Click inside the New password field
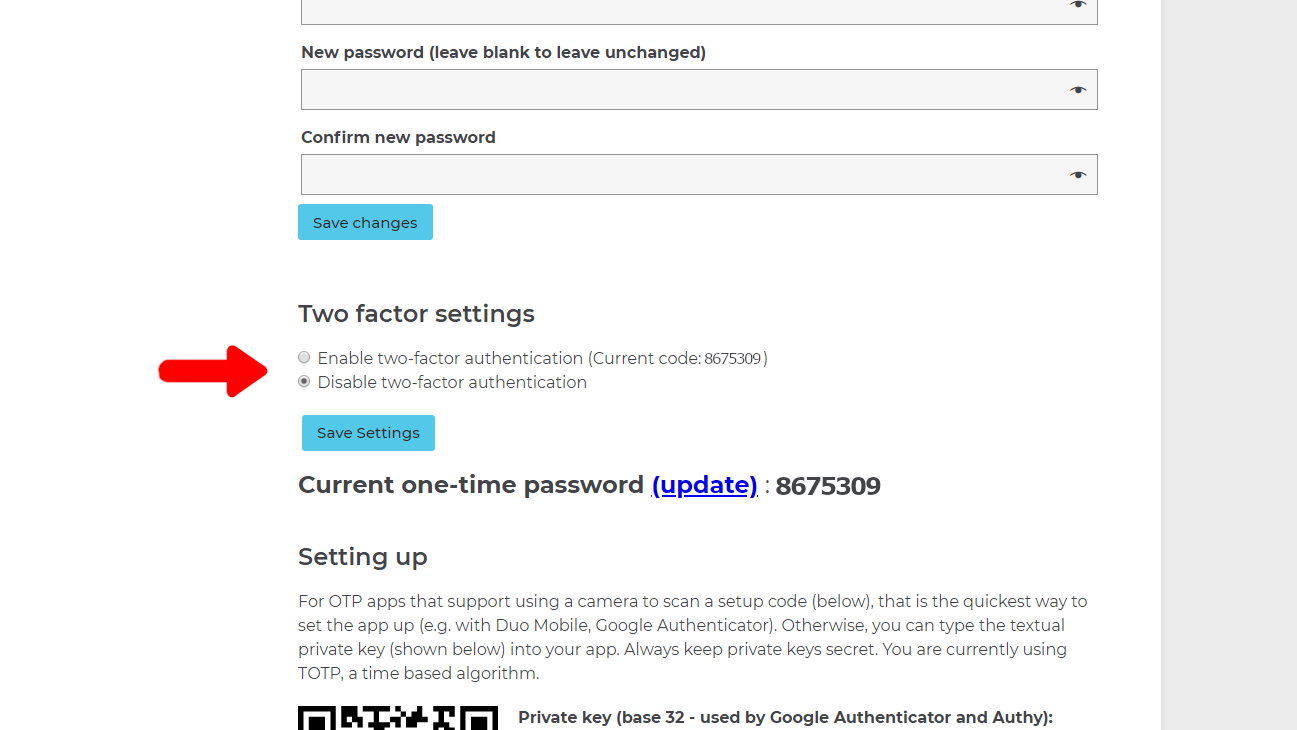Viewport: 1297px width, 730px height. 650,89
